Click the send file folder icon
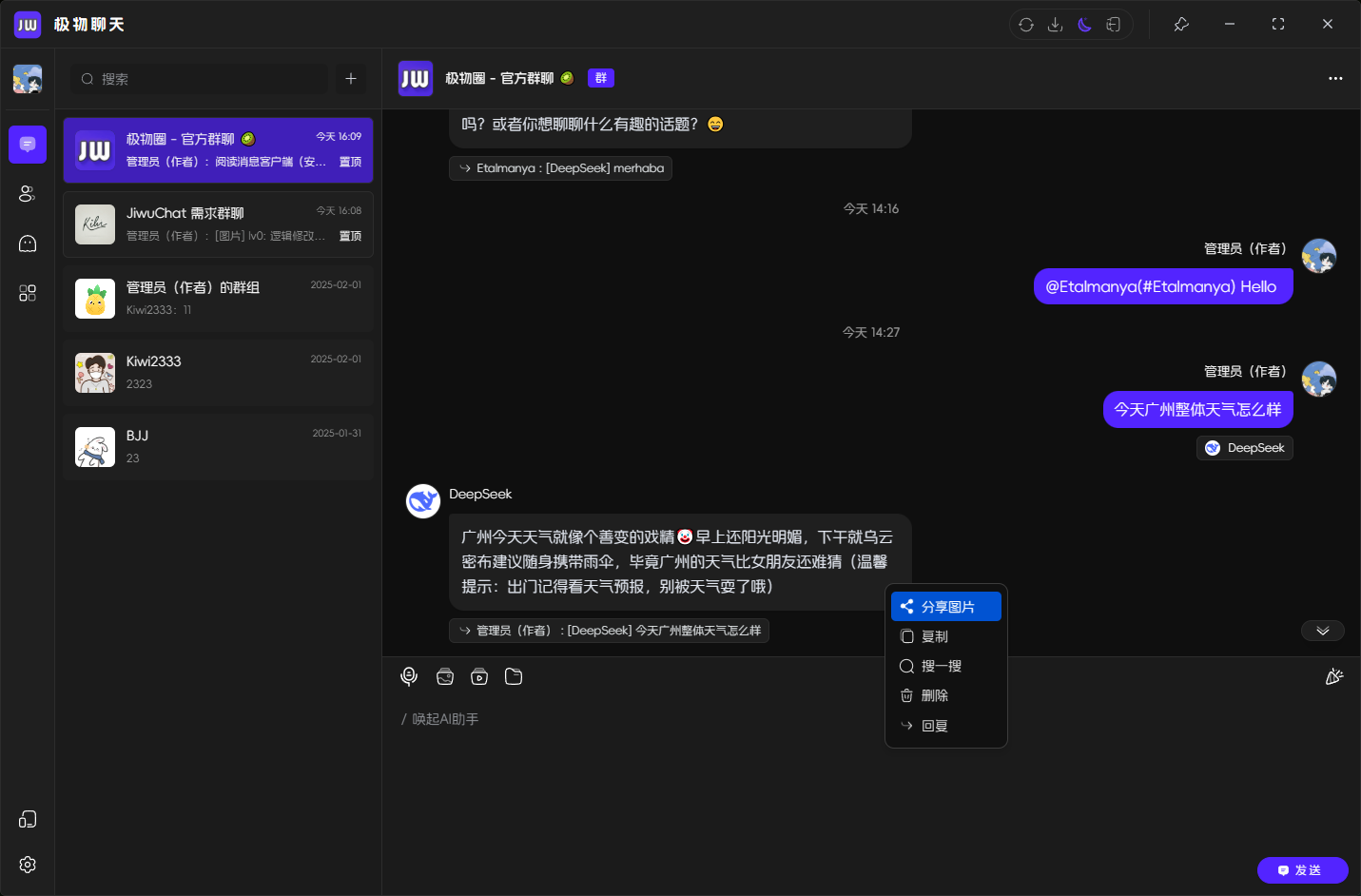Viewport: 1361px width, 896px height. [514, 676]
